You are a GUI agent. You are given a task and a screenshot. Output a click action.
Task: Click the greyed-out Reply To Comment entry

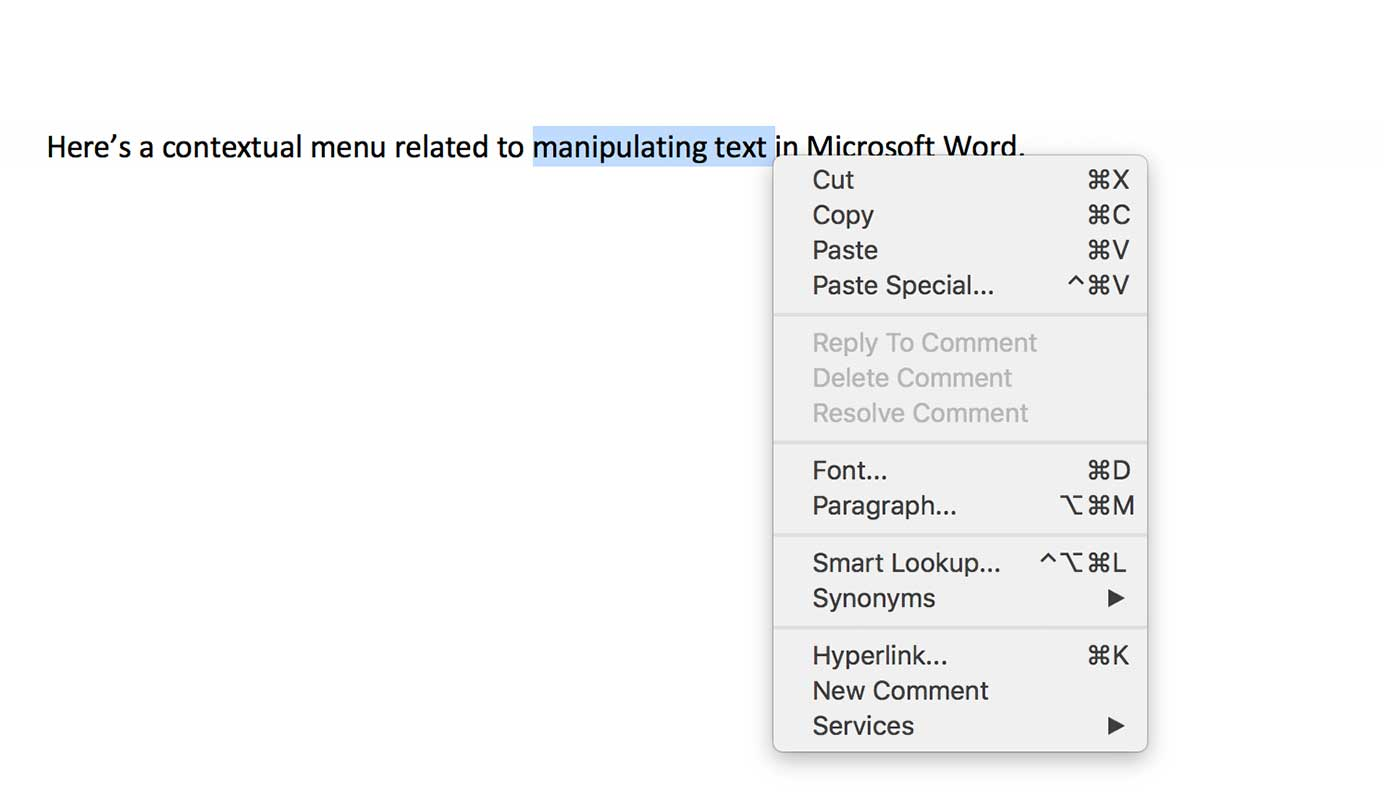coord(924,343)
